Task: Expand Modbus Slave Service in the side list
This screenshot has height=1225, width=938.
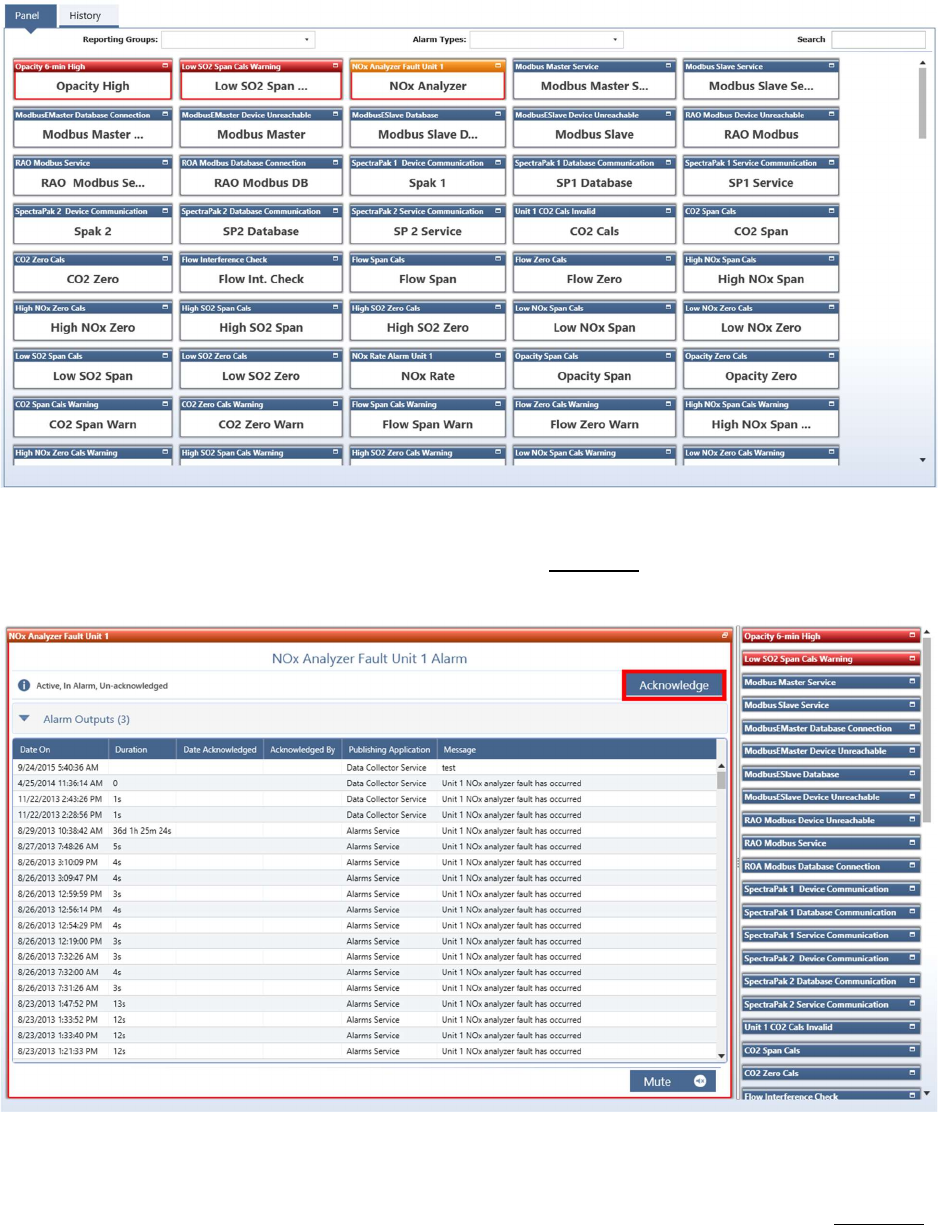Action: pyautogui.click(x=911, y=705)
